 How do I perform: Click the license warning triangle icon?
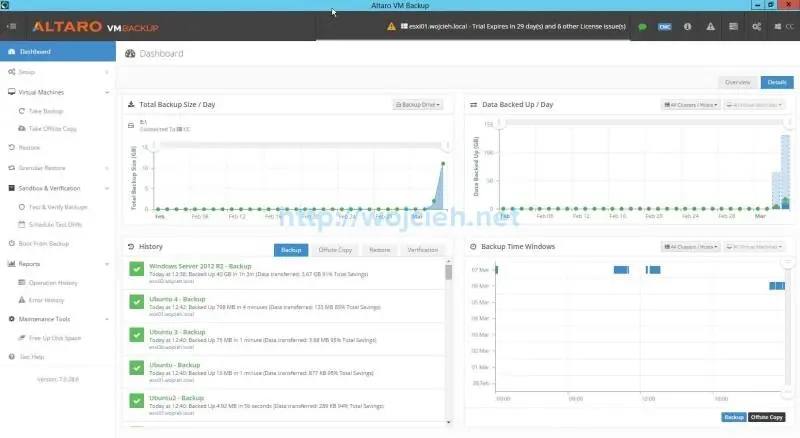(391, 27)
